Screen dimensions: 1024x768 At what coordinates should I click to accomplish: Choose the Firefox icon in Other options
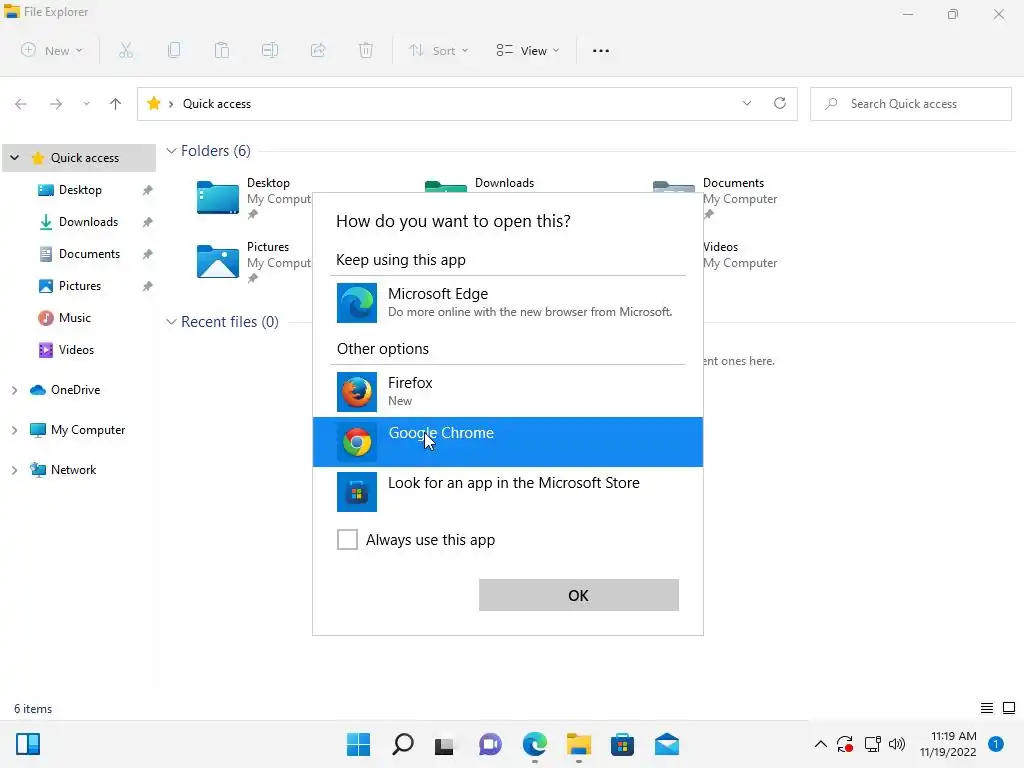tap(357, 392)
